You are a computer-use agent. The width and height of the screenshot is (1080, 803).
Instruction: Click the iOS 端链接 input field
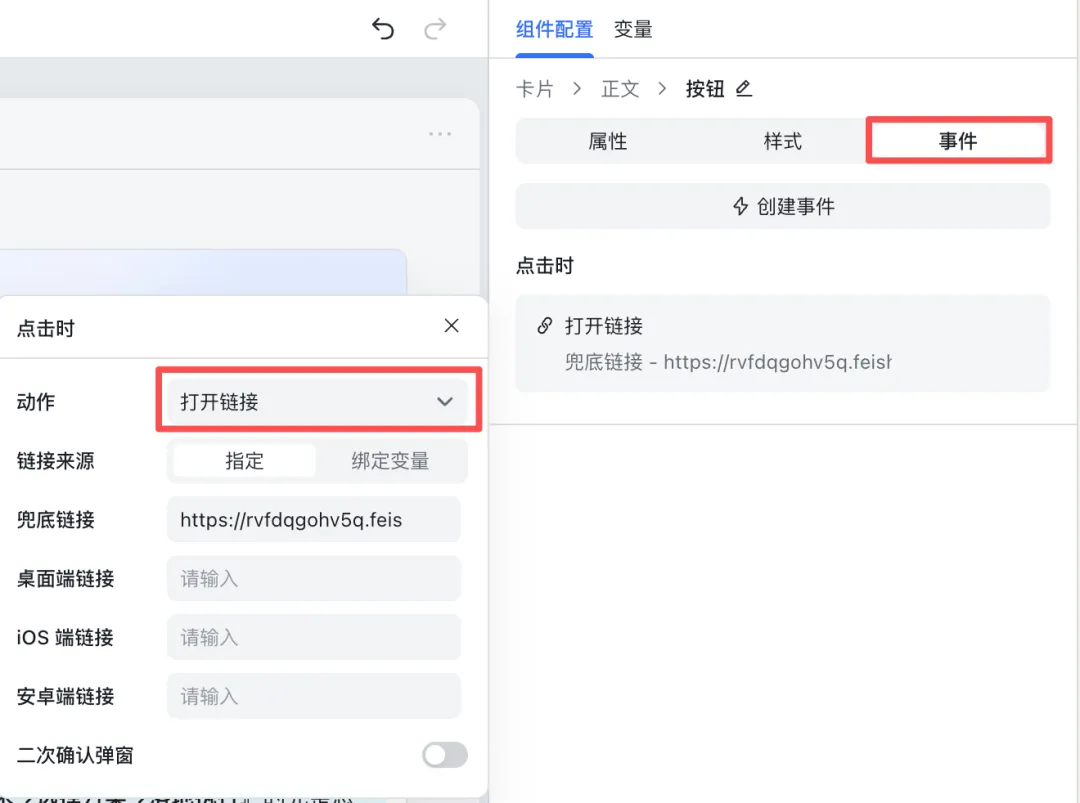pos(313,638)
